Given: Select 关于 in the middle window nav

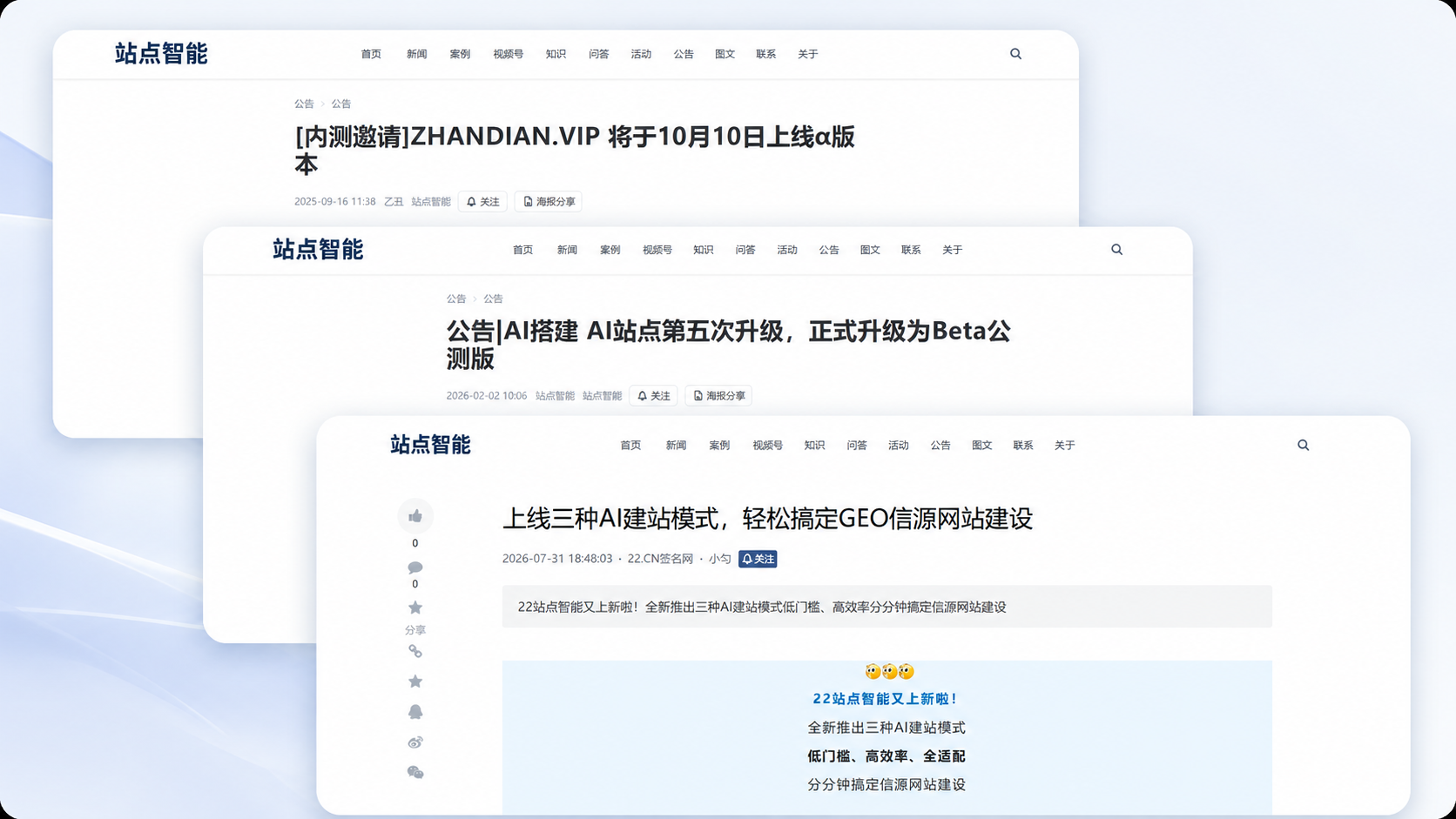Looking at the screenshot, I should pyautogui.click(x=952, y=250).
